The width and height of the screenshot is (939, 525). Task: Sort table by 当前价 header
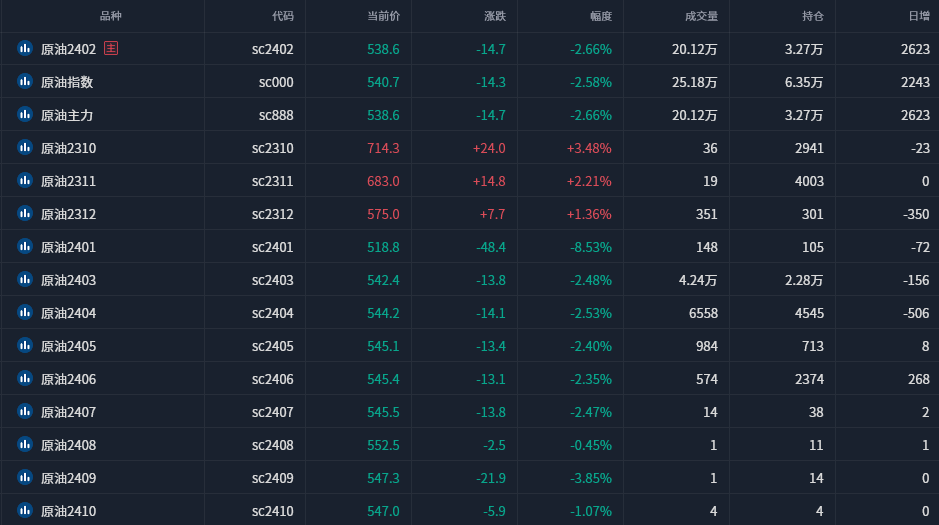coord(383,16)
